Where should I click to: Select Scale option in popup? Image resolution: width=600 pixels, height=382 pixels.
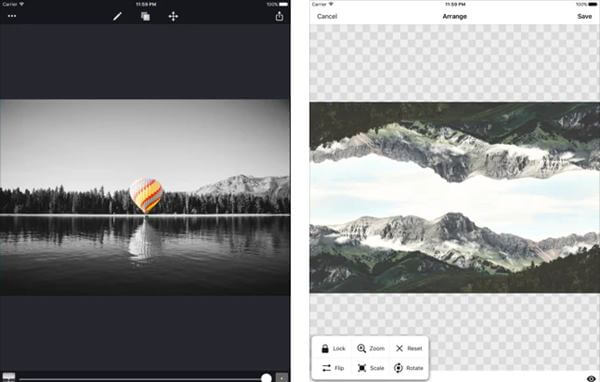click(370, 368)
